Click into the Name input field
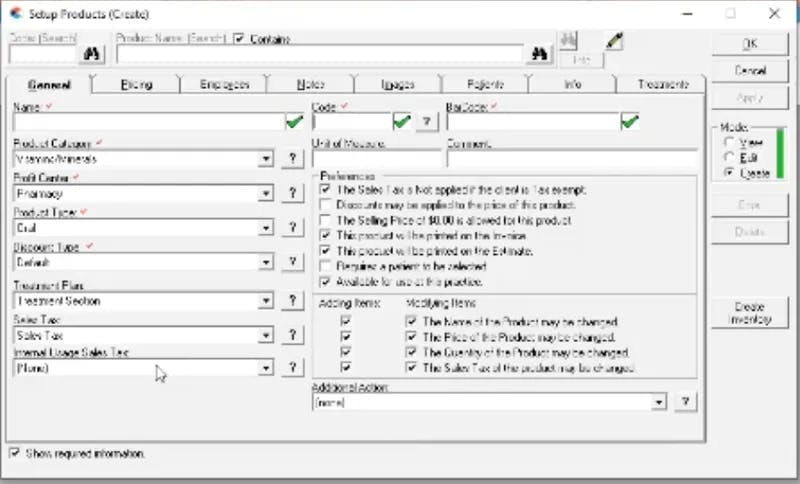Screen dimensions: 800x484 148,122
